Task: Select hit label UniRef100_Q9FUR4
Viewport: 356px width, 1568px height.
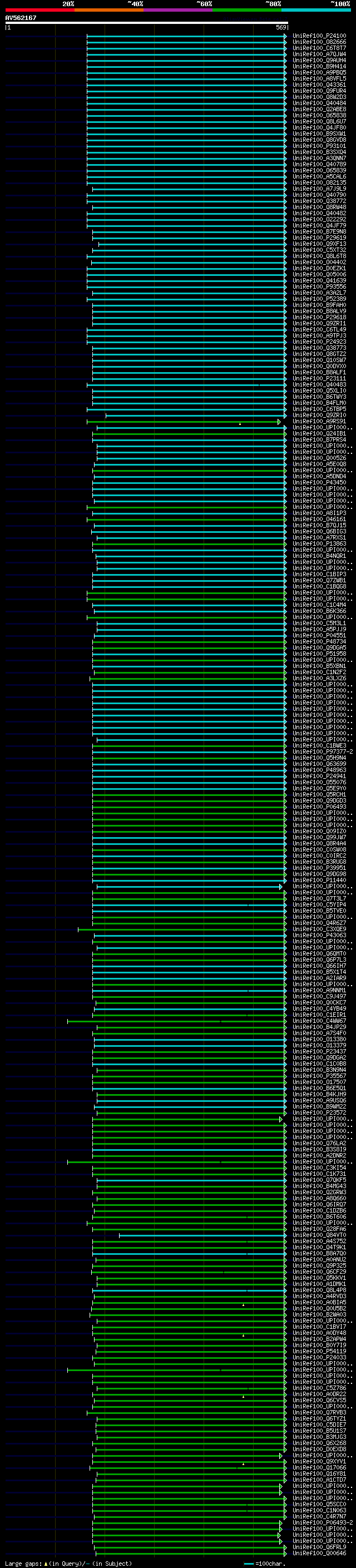Action: point(319,91)
